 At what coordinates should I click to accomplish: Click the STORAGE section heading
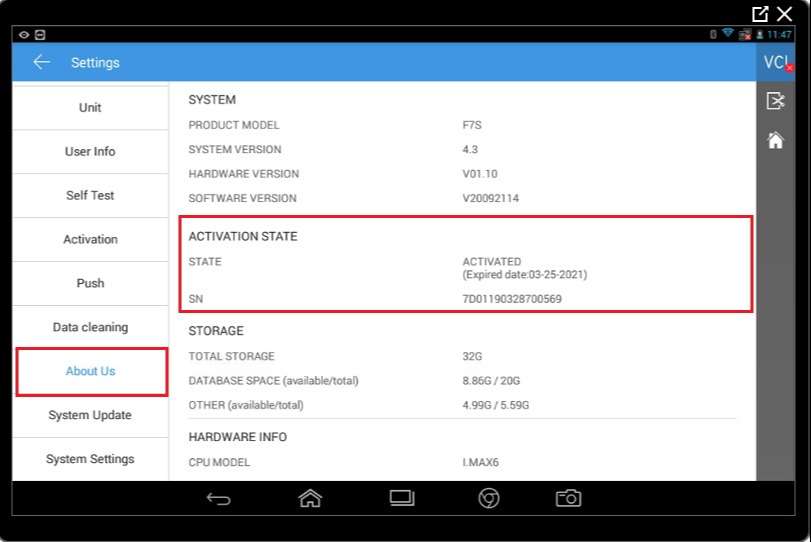click(x=216, y=331)
